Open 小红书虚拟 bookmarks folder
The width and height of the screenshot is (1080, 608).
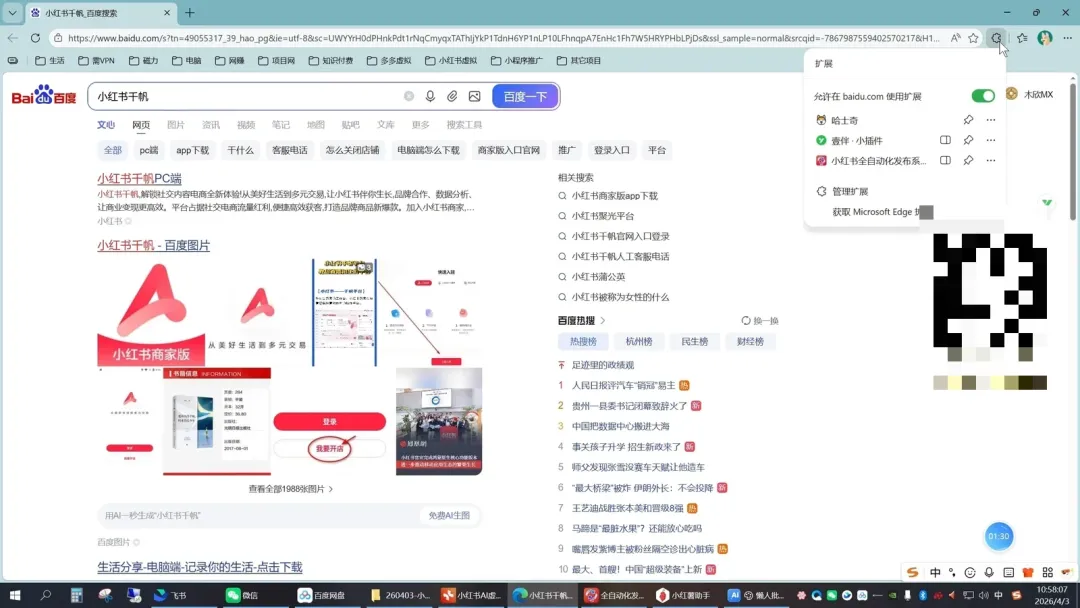point(451,61)
